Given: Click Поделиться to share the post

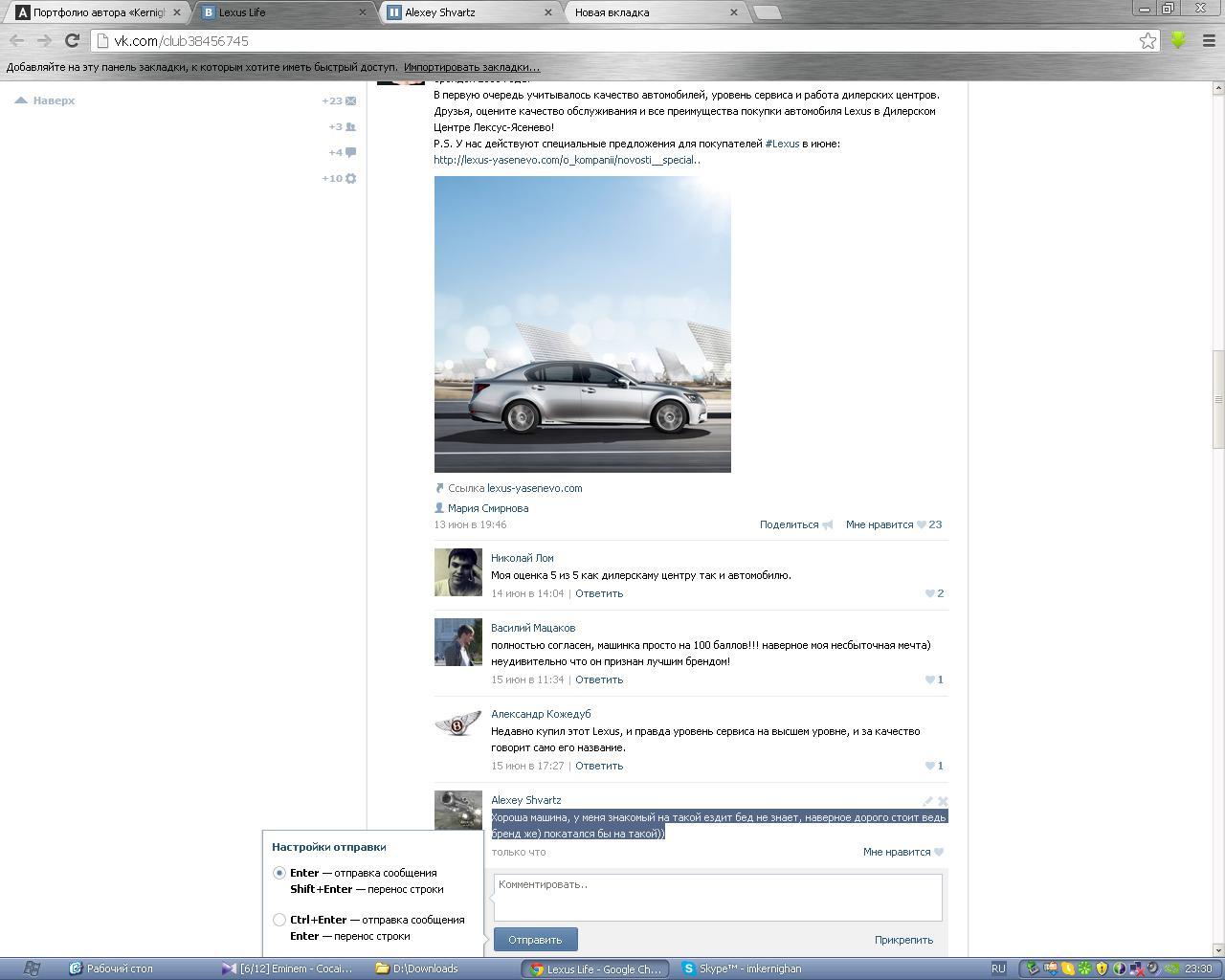Looking at the screenshot, I should (796, 524).
